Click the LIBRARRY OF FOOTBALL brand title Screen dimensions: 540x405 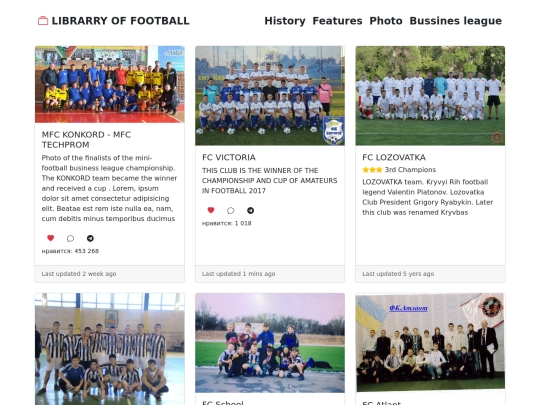[x=121, y=21]
